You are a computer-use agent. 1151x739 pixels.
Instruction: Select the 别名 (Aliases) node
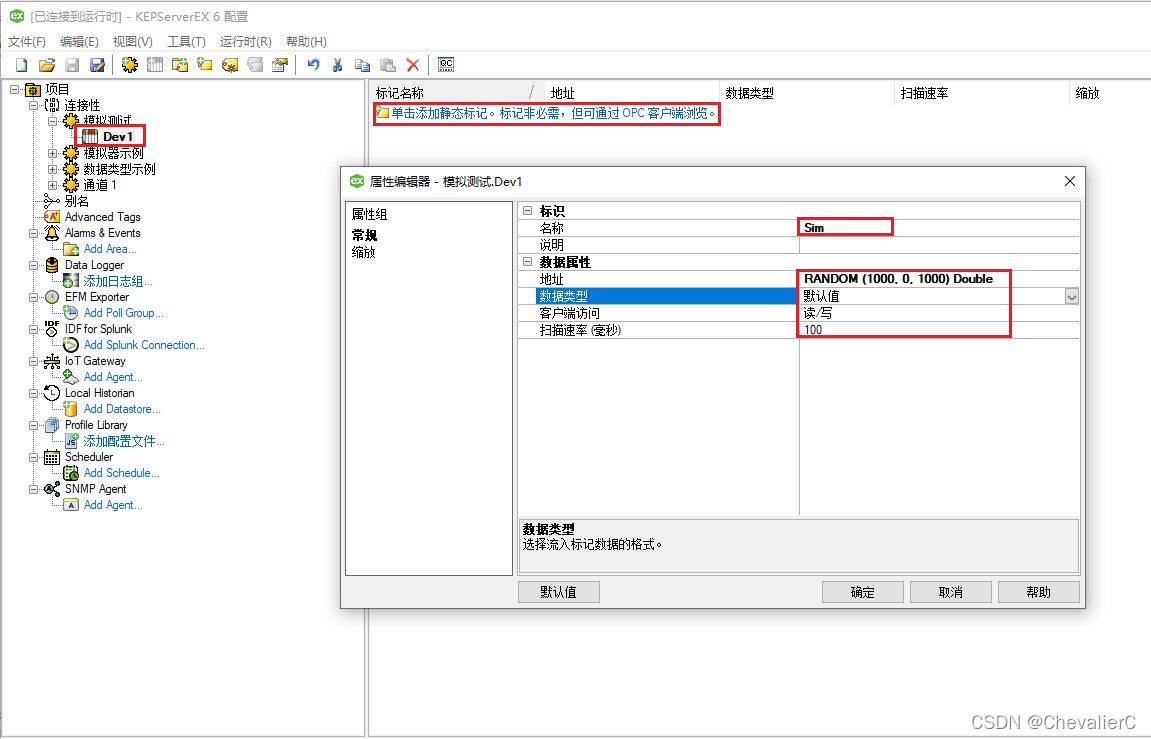tap(76, 201)
